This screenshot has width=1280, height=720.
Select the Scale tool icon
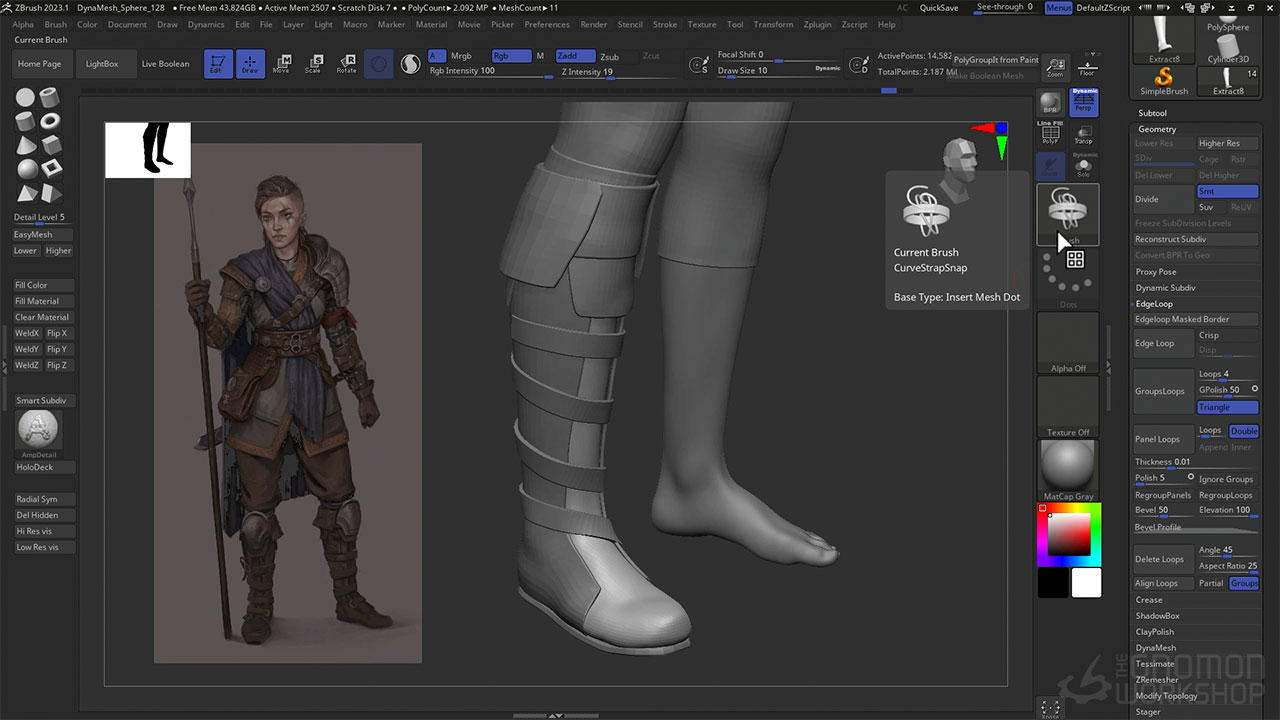314,63
